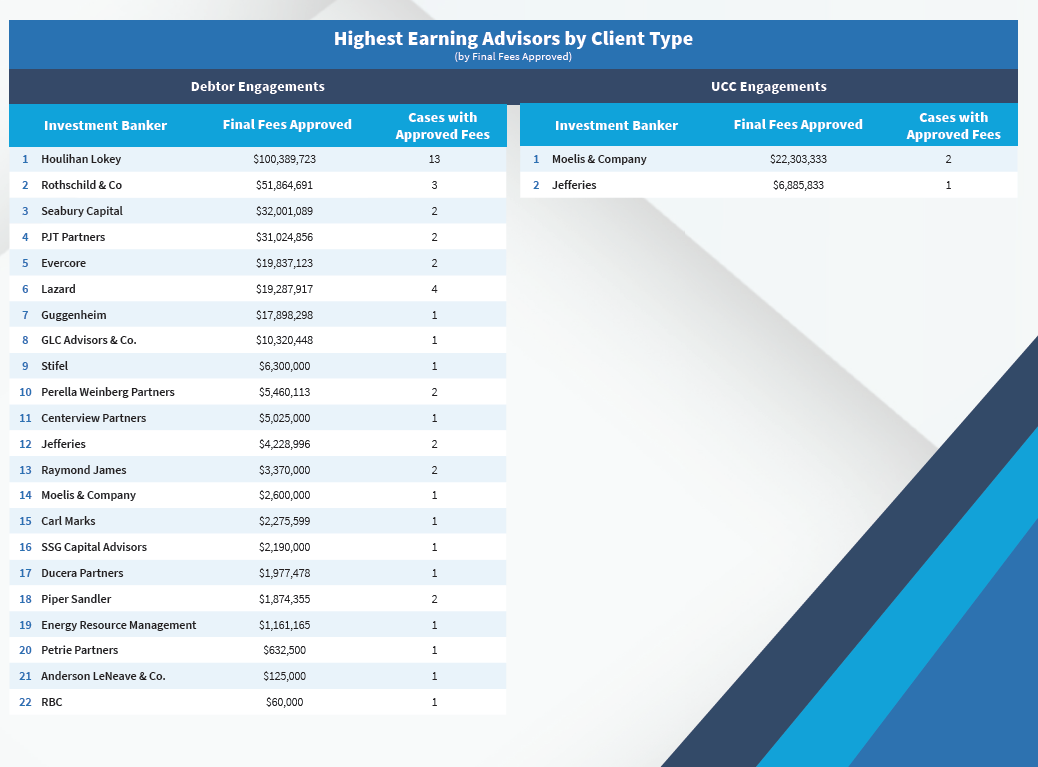
Task: Click the Highest Earning Advisors by Client Type title
Action: [x=513, y=39]
